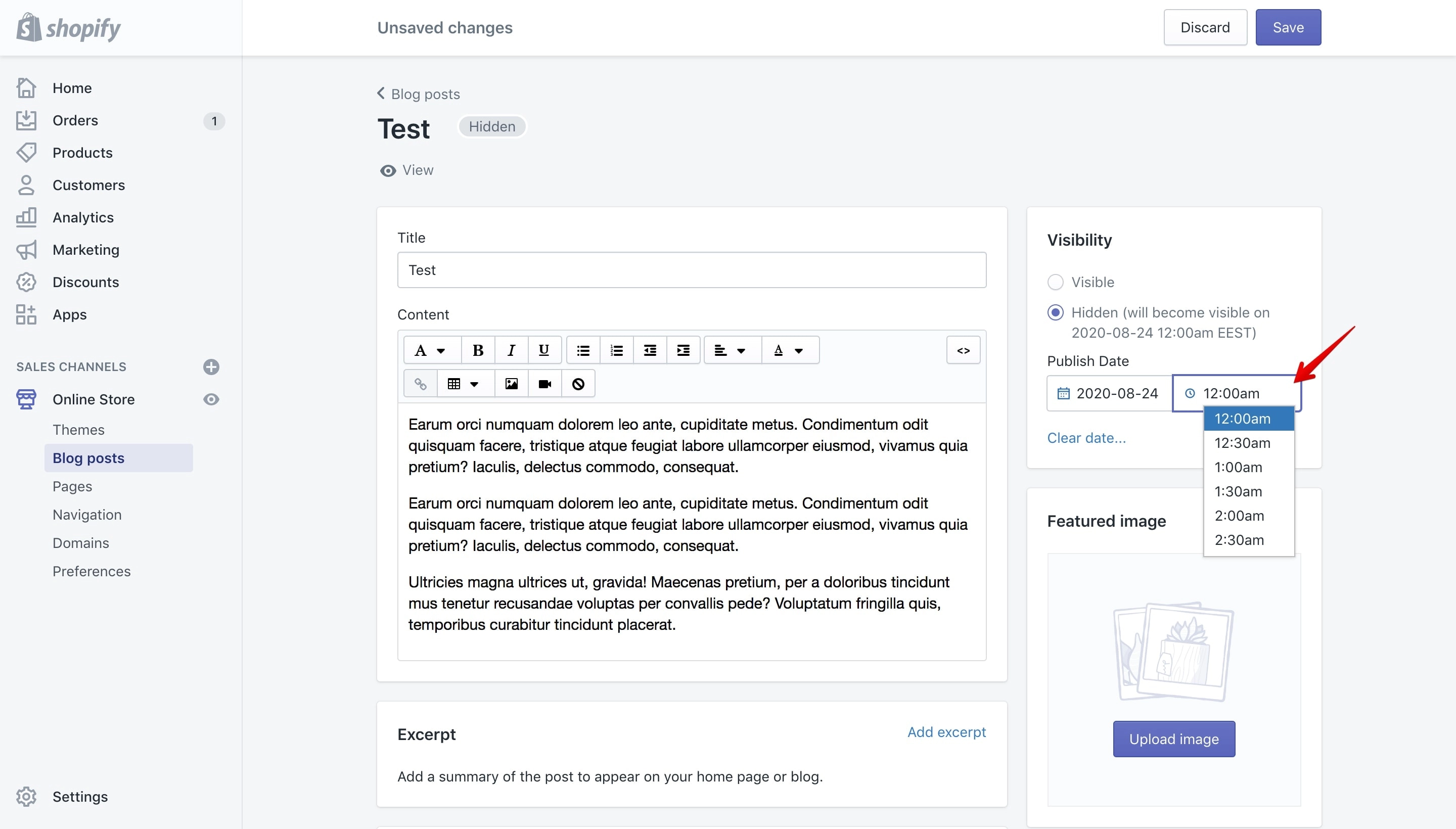Click Add excerpt link

point(946,732)
